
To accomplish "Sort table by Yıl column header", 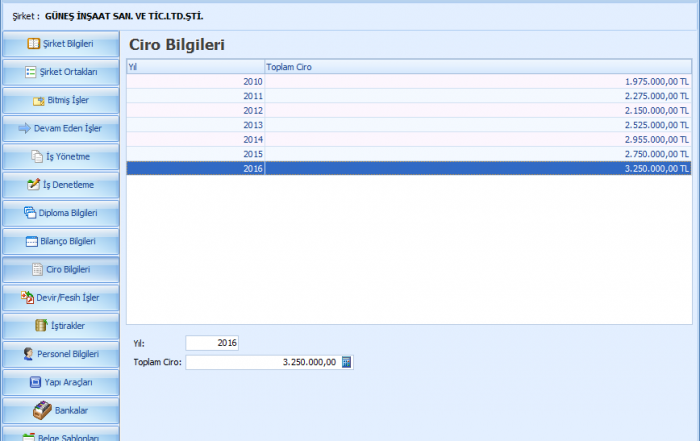I will tap(195, 67).
